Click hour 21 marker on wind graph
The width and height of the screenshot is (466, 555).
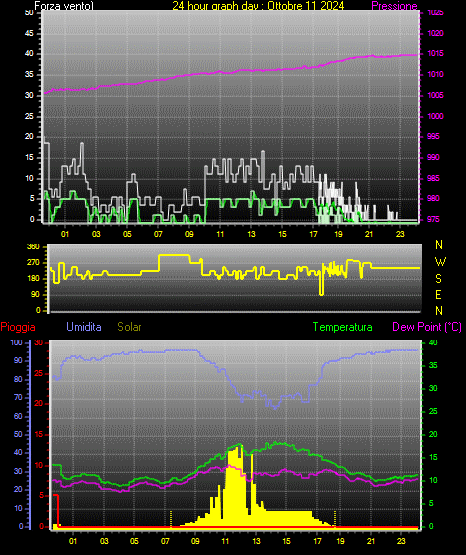tap(369, 234)
